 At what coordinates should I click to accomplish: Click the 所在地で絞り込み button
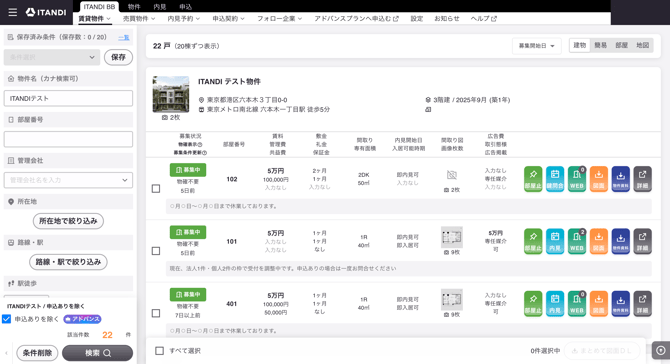pos(68,221)
